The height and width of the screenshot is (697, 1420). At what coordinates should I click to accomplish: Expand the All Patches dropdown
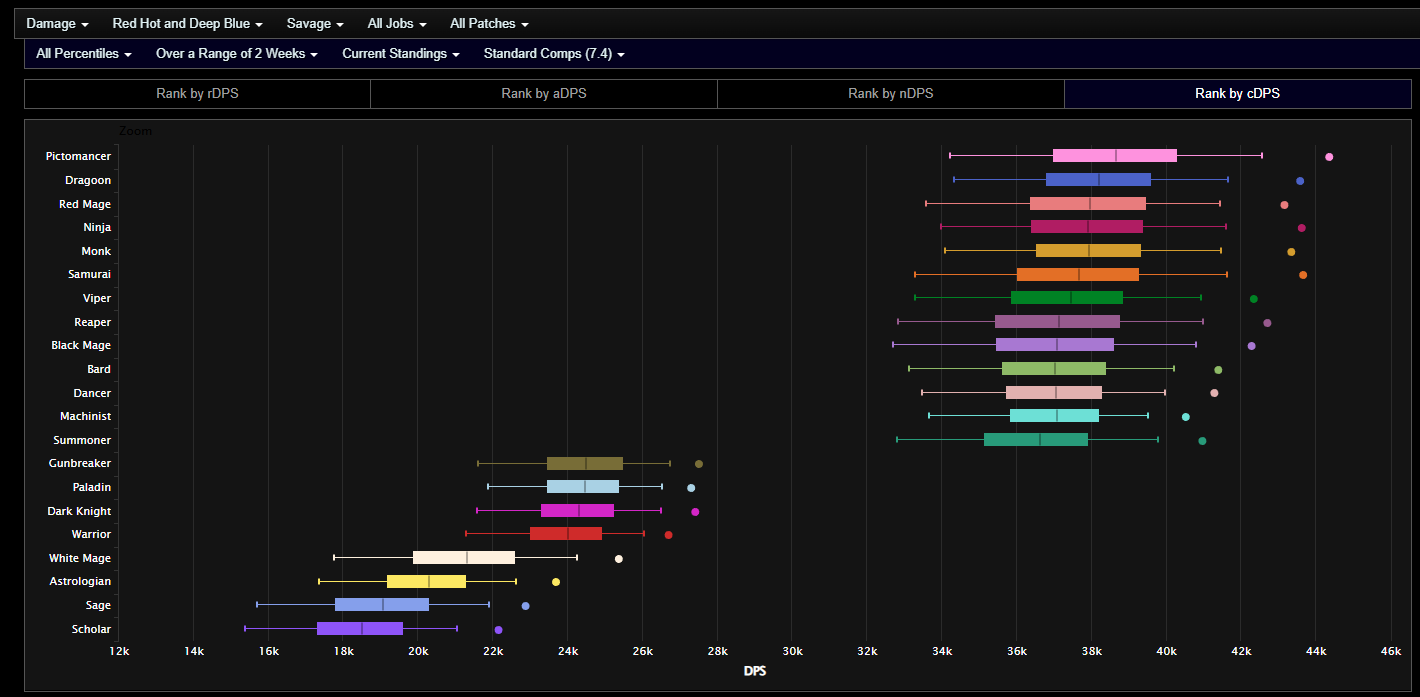(x=489, y=23)
